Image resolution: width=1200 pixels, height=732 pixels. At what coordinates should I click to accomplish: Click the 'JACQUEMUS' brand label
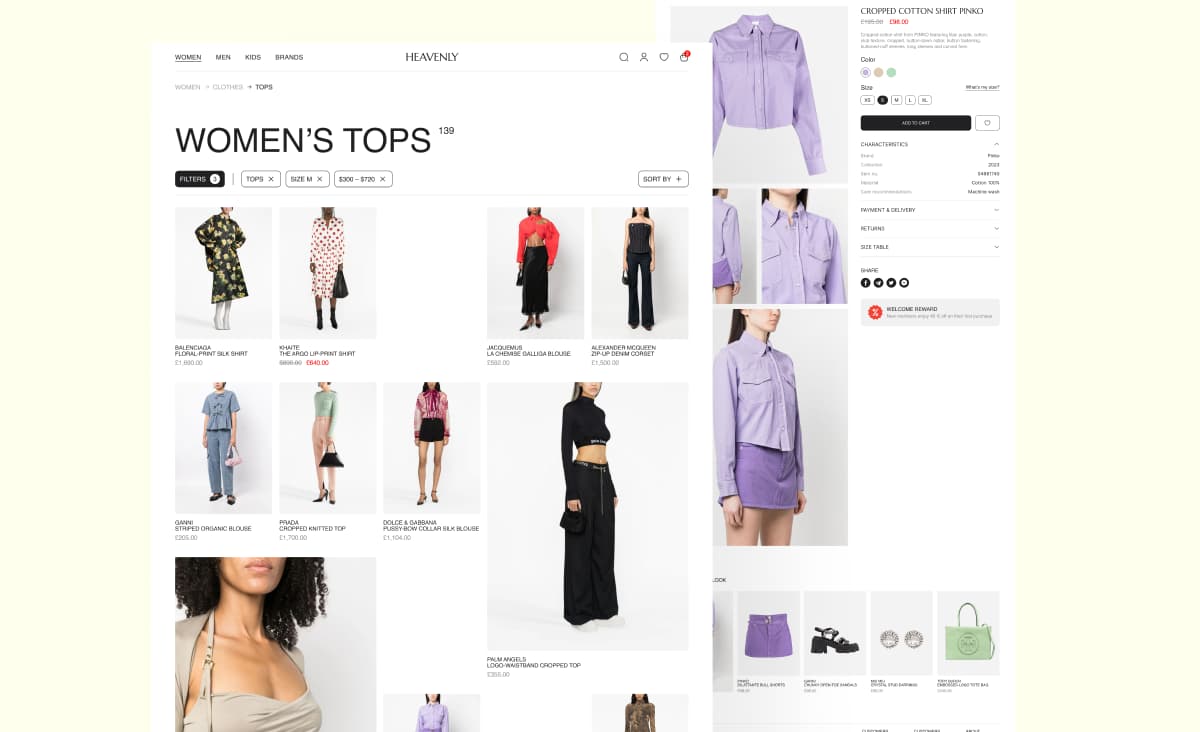(505, 348)
